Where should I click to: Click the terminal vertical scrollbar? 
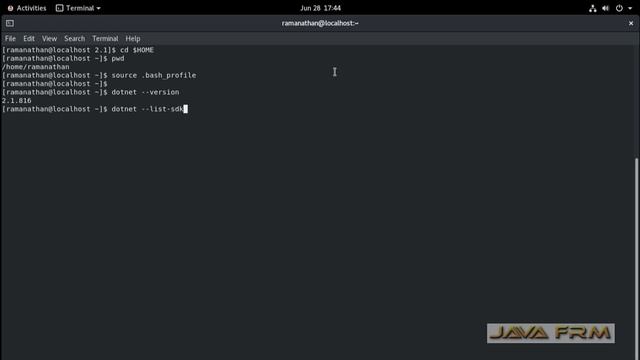pos(636,259)
